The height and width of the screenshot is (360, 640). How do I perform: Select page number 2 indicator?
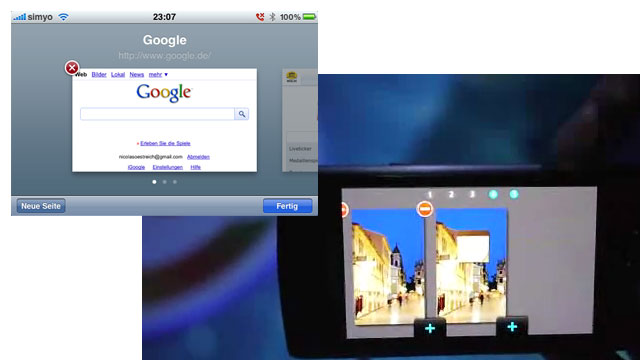click(451, 195)
